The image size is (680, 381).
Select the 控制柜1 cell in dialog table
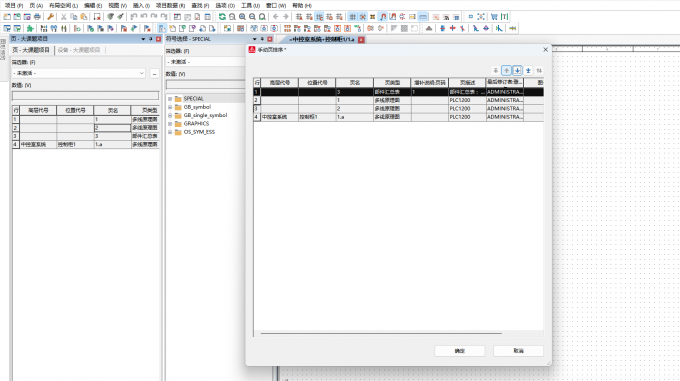[x=317, y=117]
